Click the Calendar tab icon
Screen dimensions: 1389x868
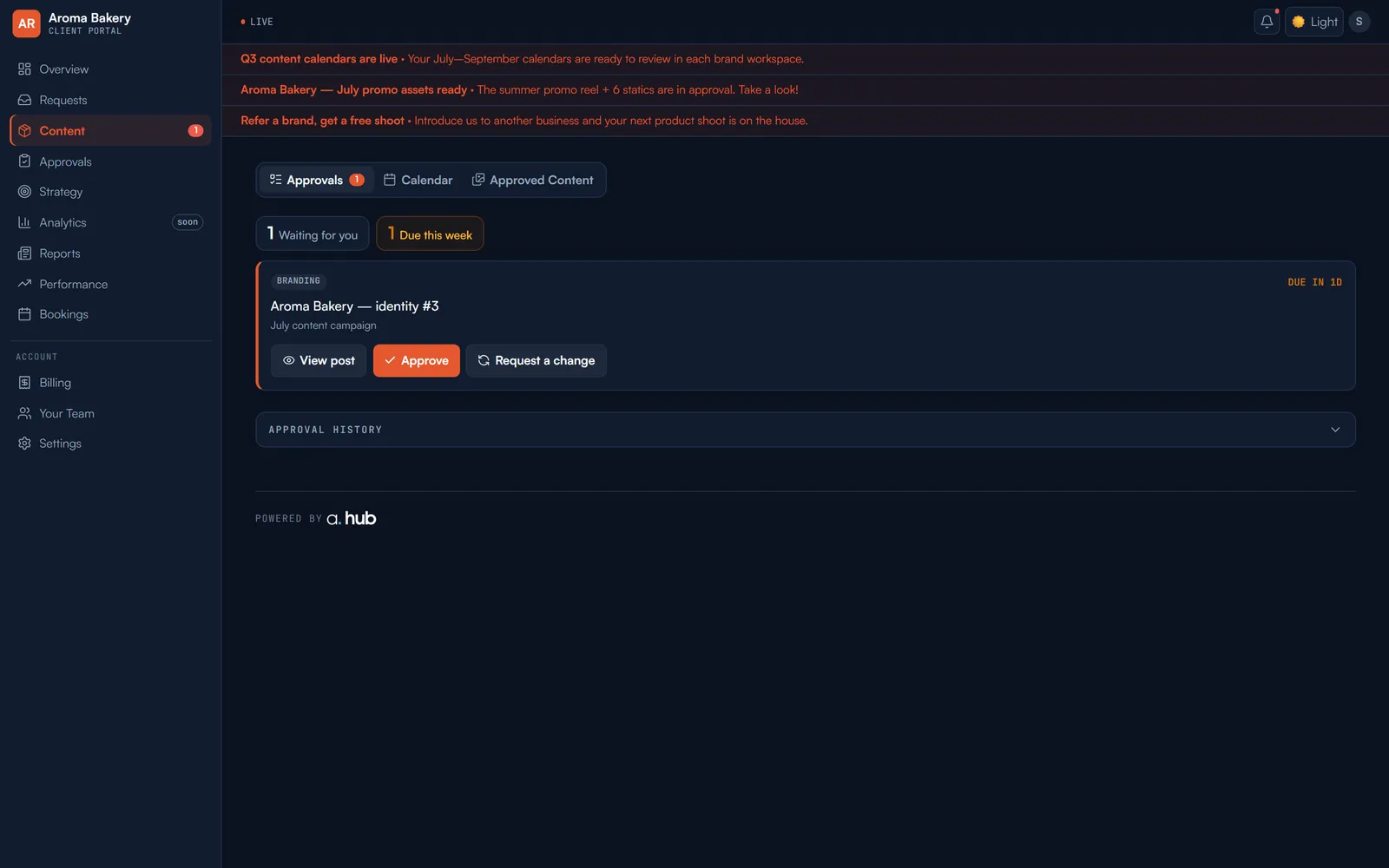point(390,180)
